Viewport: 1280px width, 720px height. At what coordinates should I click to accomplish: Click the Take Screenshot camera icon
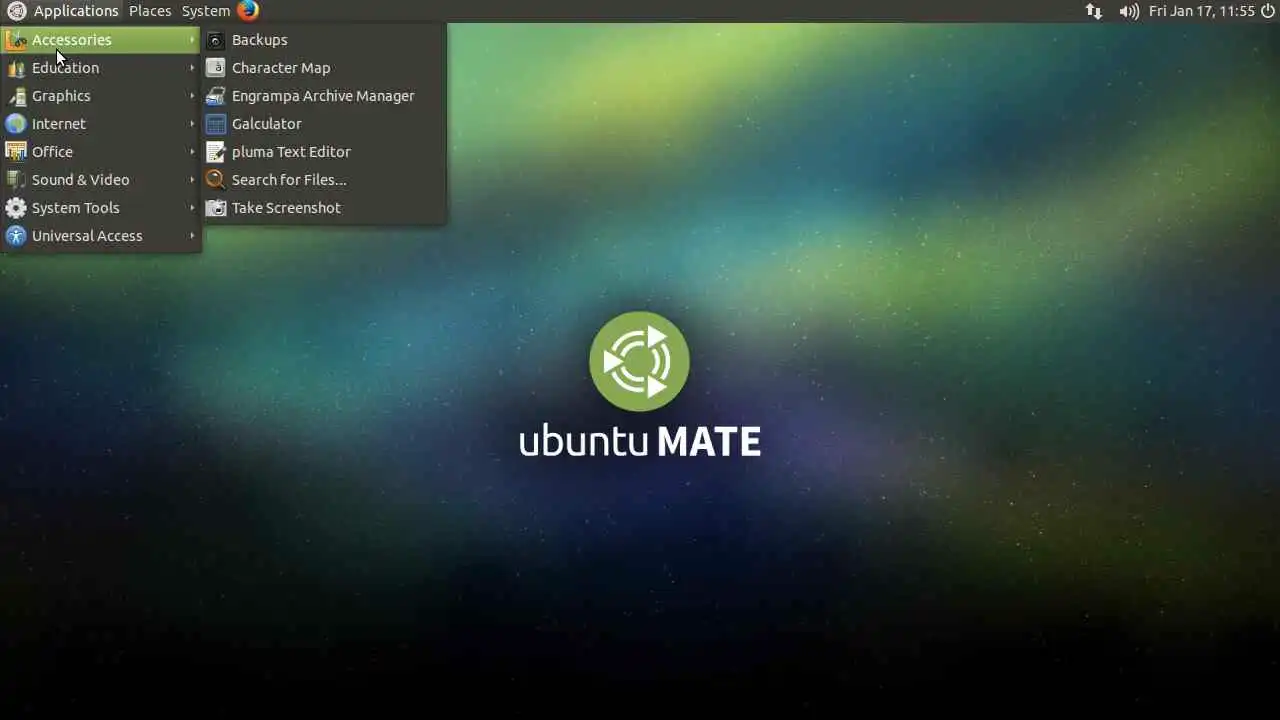pos(216,208)
